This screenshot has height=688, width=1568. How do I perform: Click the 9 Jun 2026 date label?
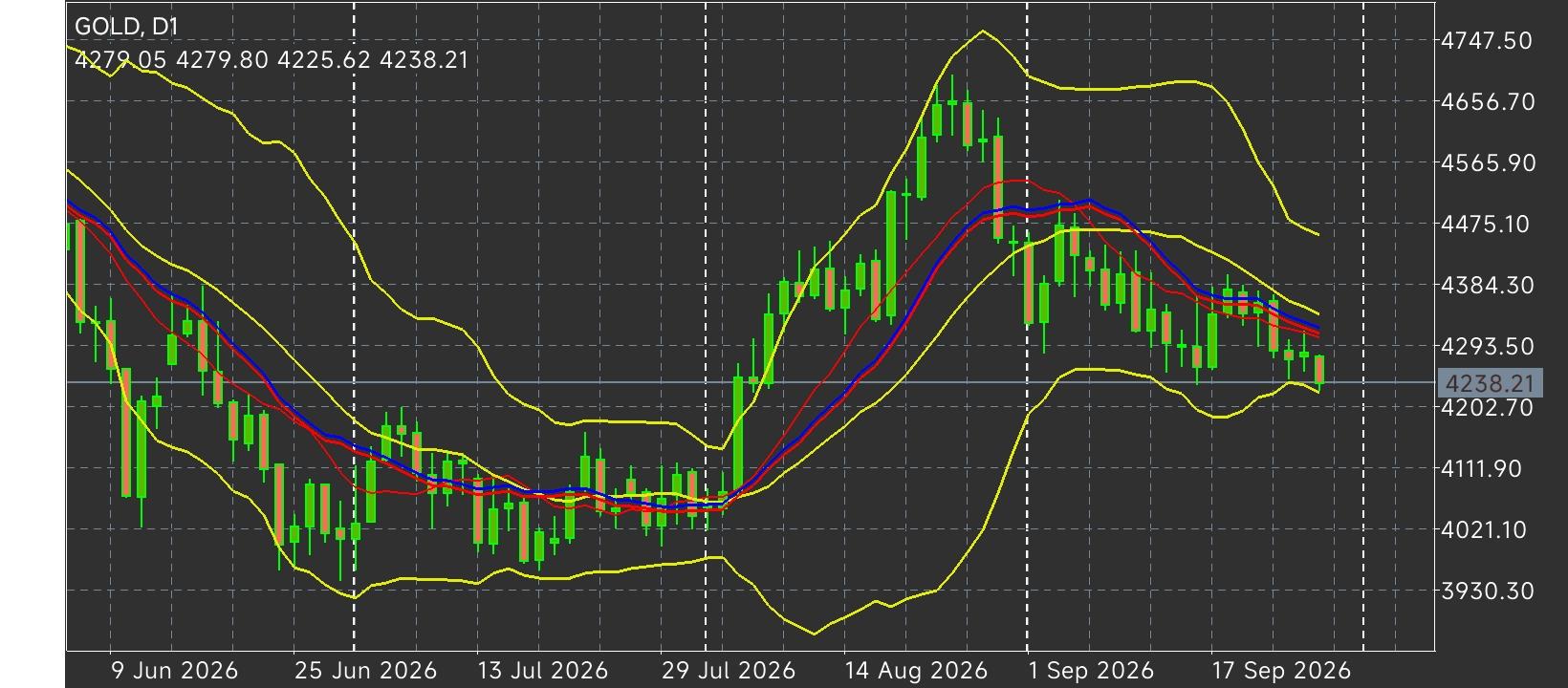point(175,671)
